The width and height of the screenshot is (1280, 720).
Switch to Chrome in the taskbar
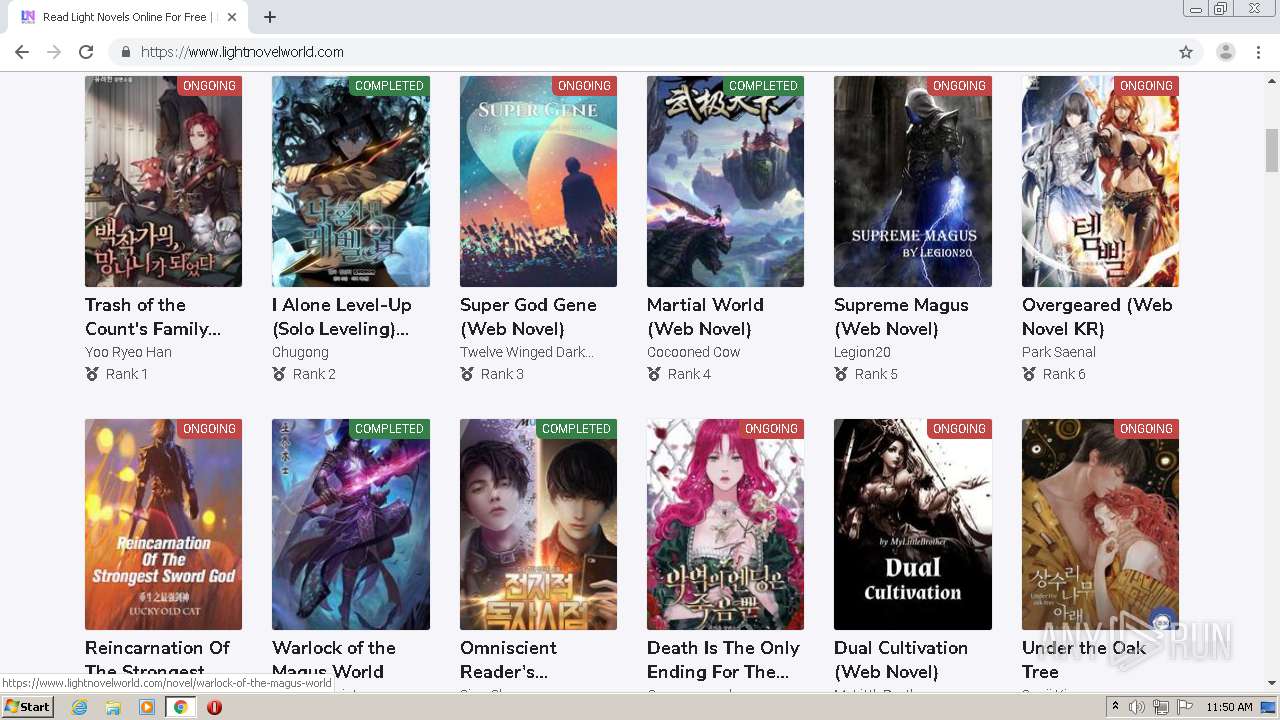click(x=180, y=707)
